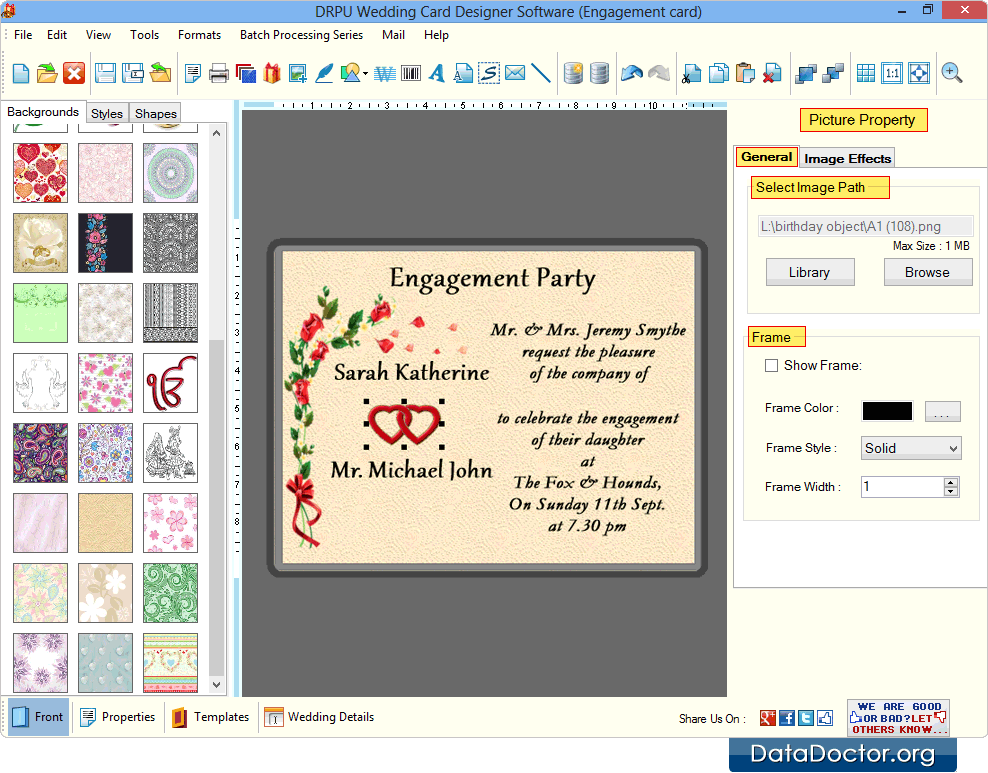Image resolution: width=988 pixels, height=773 pixels.
Task: Click the envelope mail icon
Action: click(x=515, y=74)
